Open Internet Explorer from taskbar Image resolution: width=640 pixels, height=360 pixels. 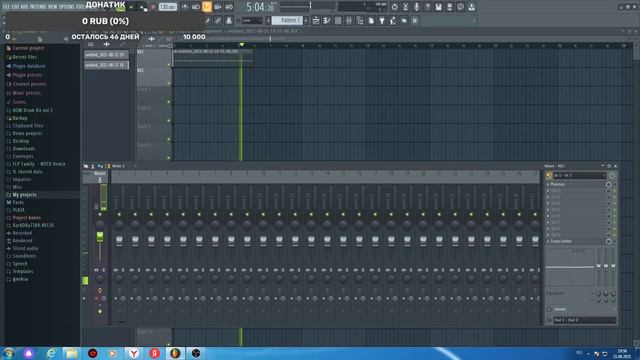51,353
